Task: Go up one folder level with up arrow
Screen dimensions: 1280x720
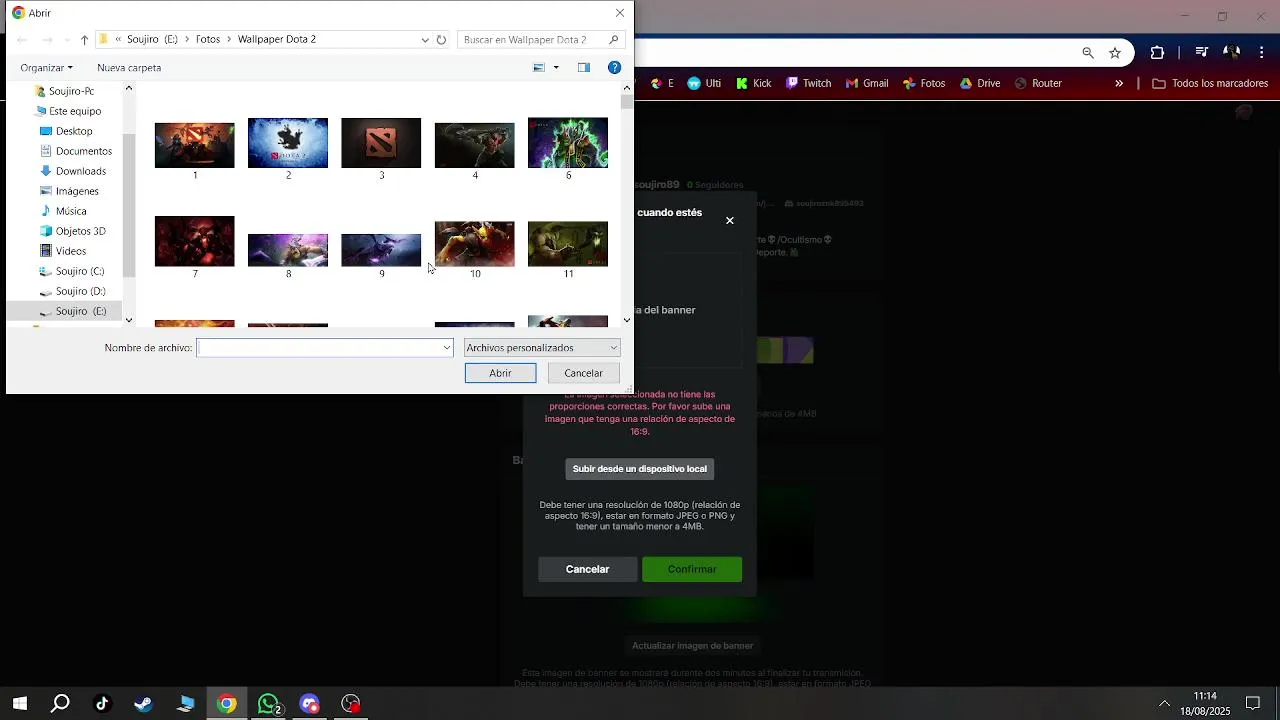Action: [84, 40]
